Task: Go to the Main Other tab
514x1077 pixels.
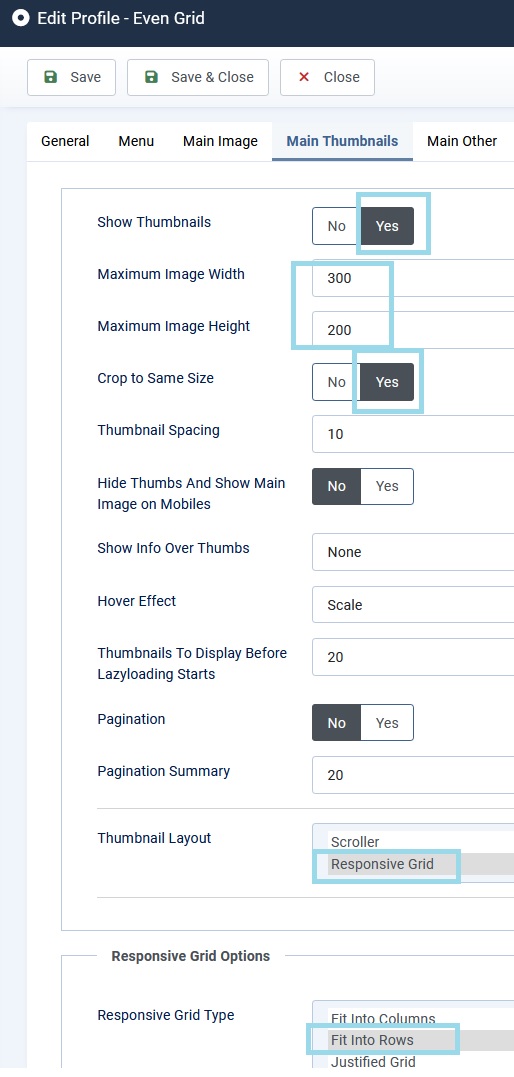Action: [x=462, y=141]
